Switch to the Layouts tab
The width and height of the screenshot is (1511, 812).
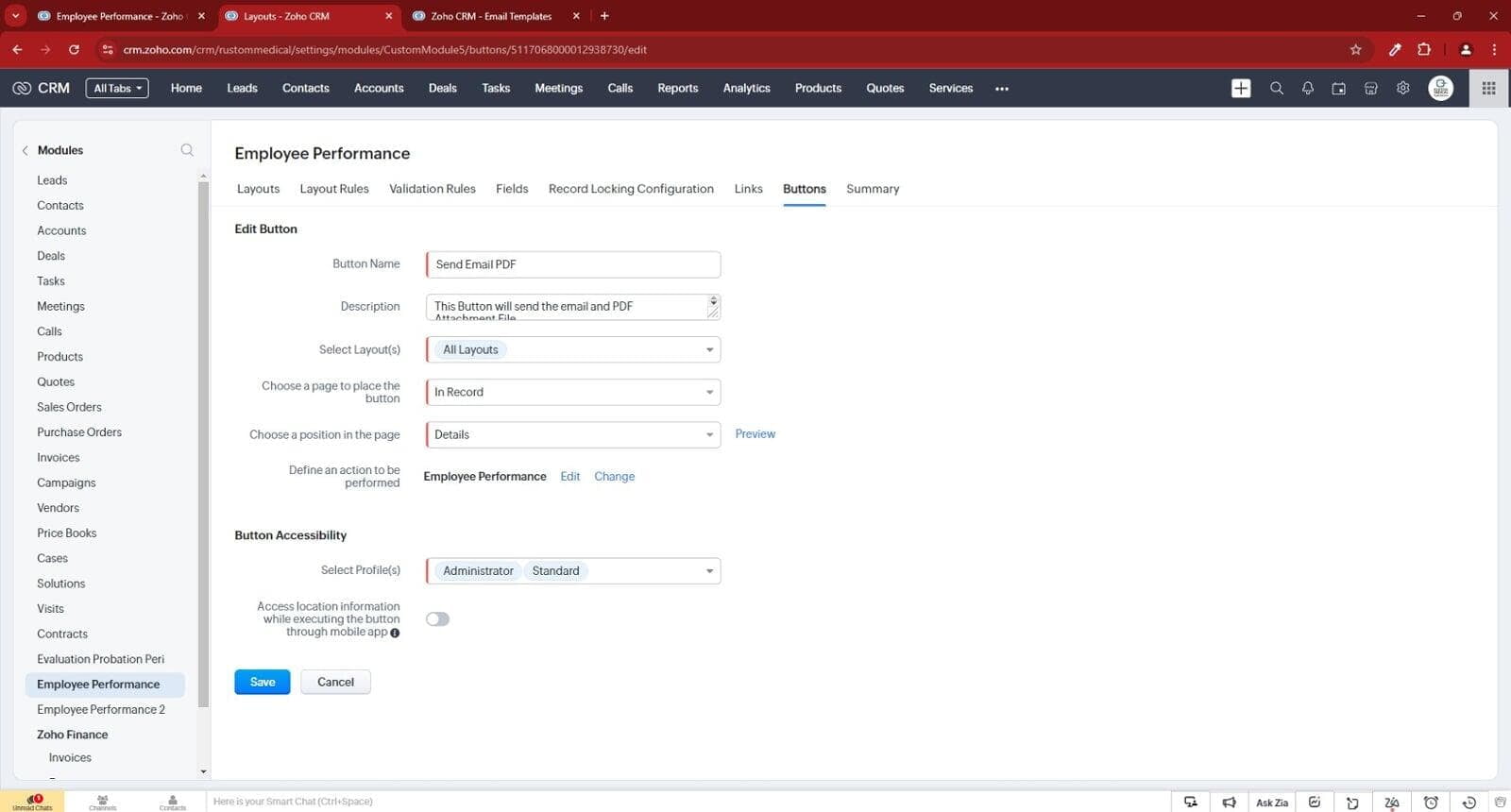point(258,189)
